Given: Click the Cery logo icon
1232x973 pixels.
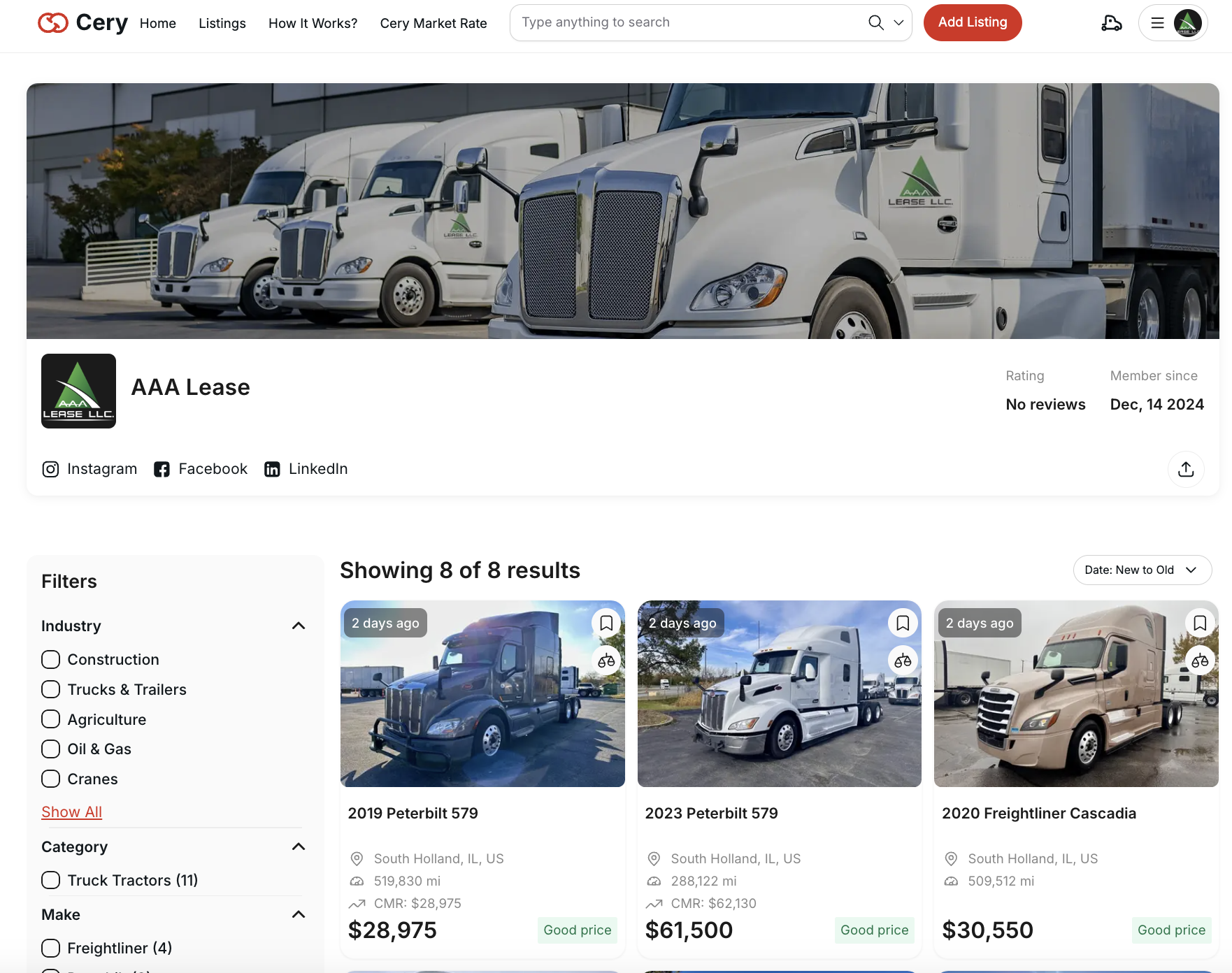Looking at the screenshot, I should (x=53, y=23).
